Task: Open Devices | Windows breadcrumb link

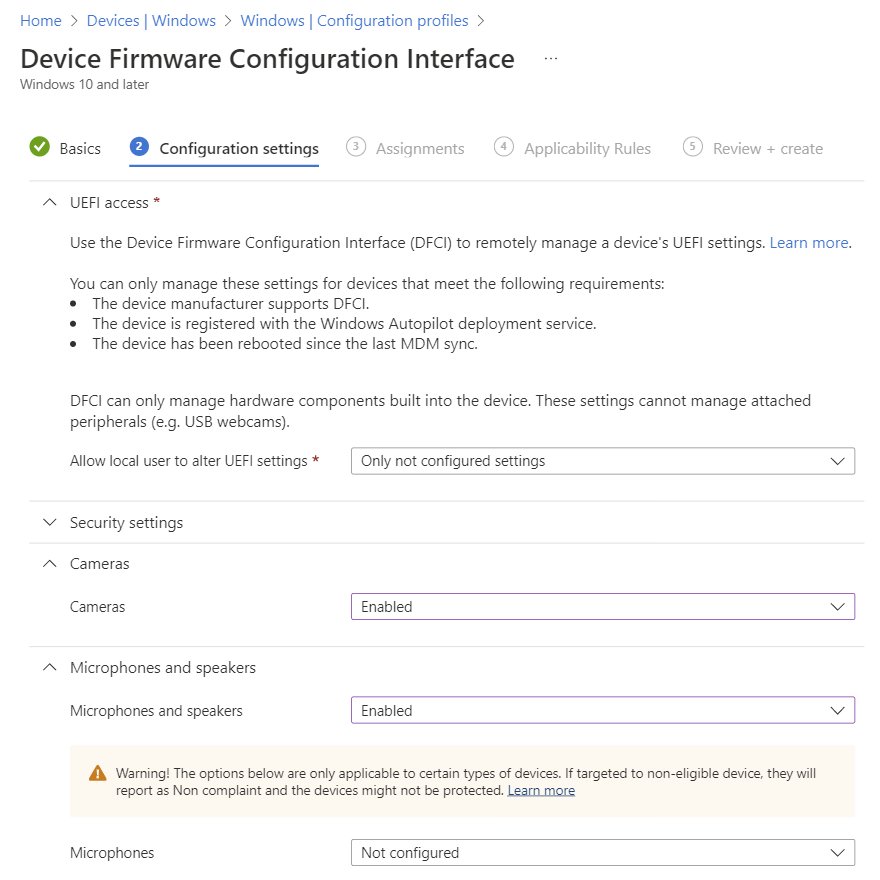Action: point(151,20)
